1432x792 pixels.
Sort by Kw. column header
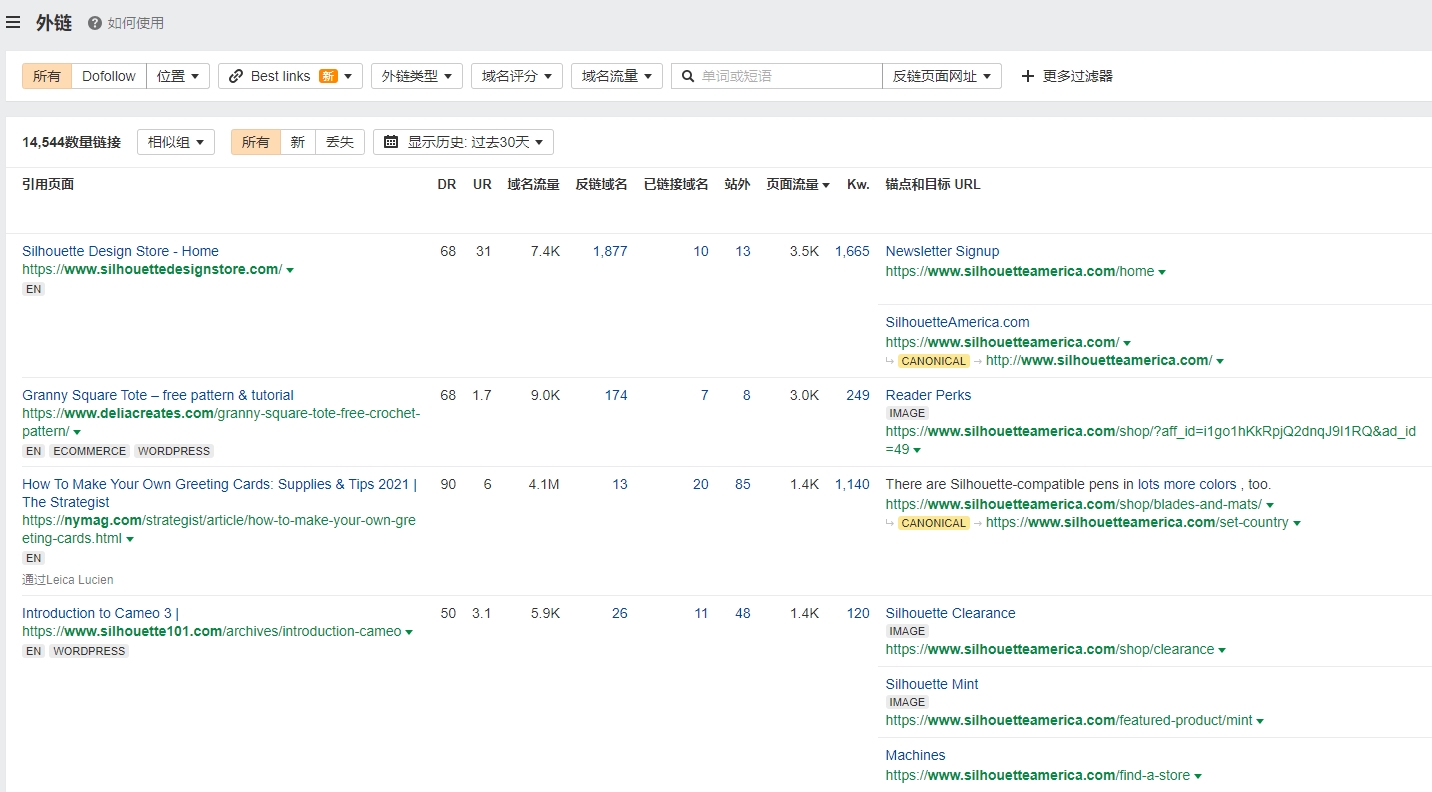pos(858,184)
